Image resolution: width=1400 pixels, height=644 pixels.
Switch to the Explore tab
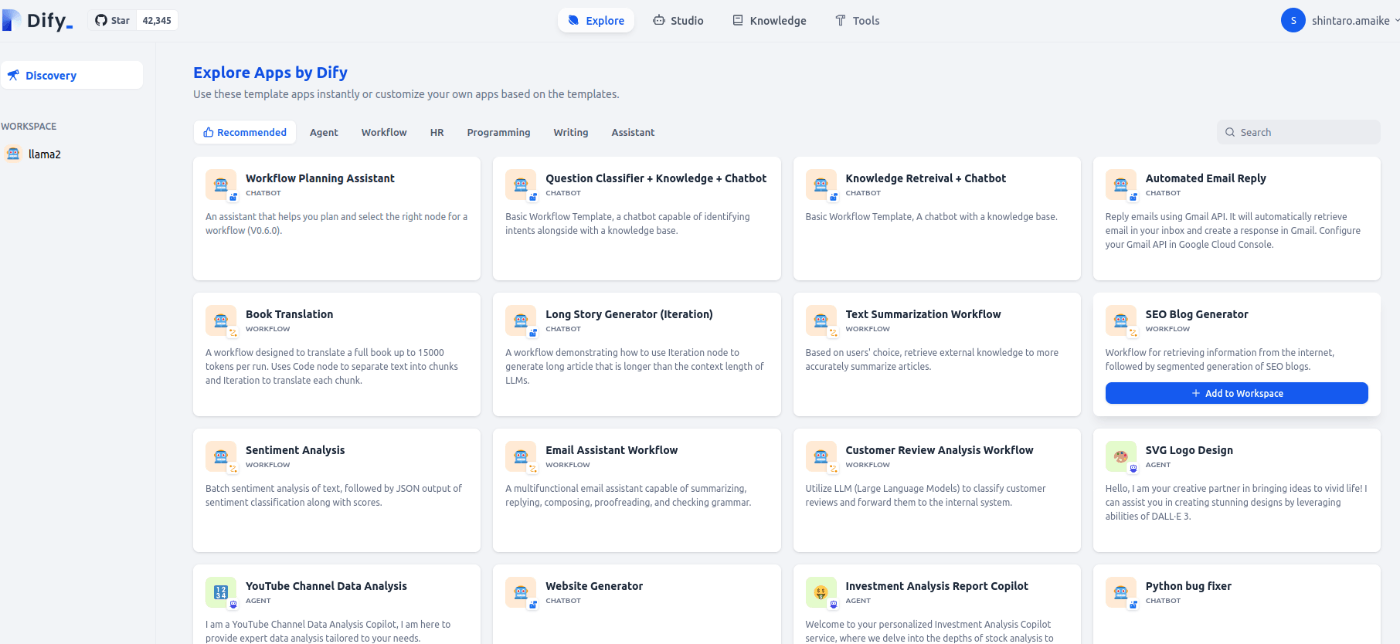click(596, 20)
